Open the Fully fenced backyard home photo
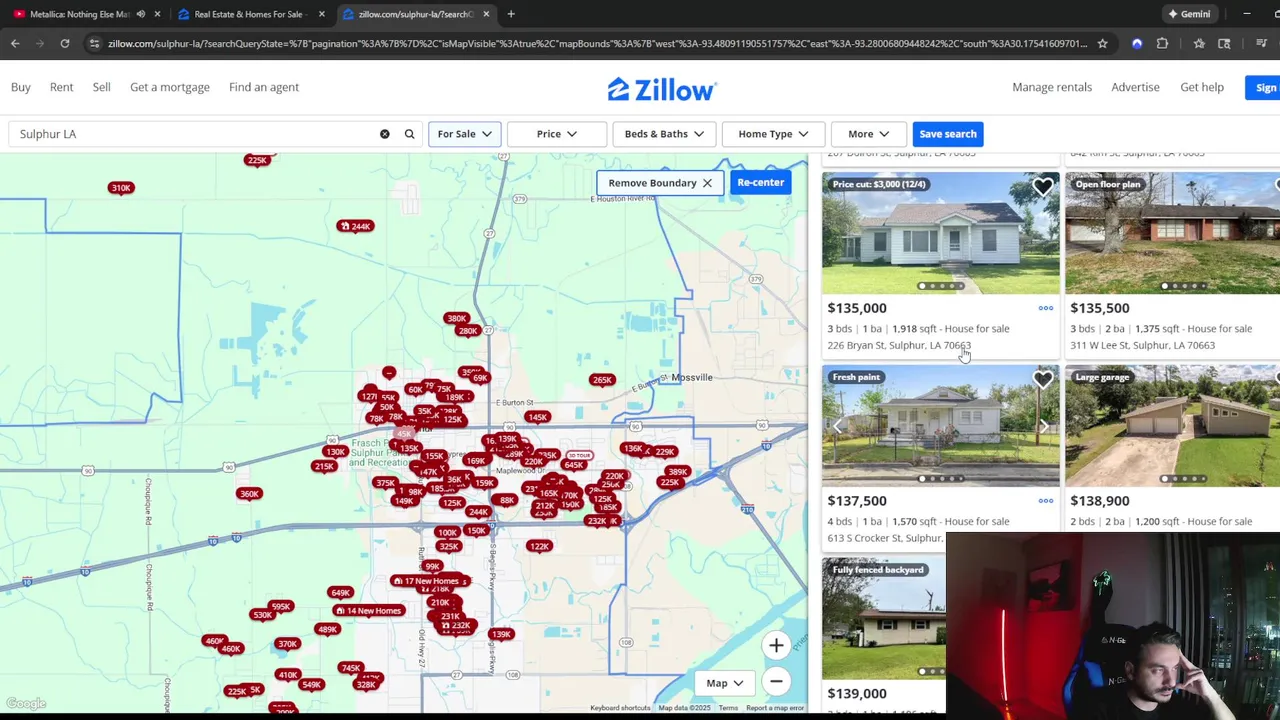1280x720 pixels. [x=884, y=619]
